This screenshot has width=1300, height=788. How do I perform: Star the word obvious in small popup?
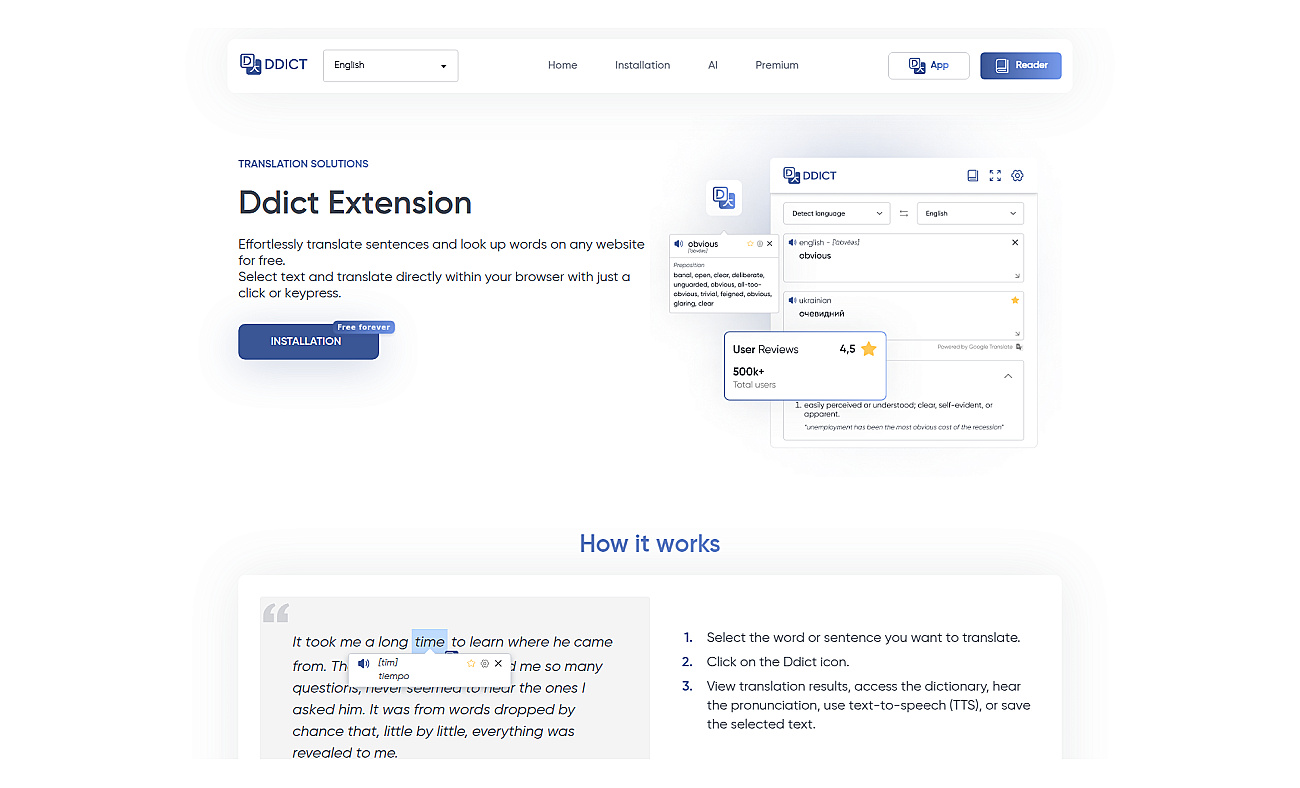750,243
